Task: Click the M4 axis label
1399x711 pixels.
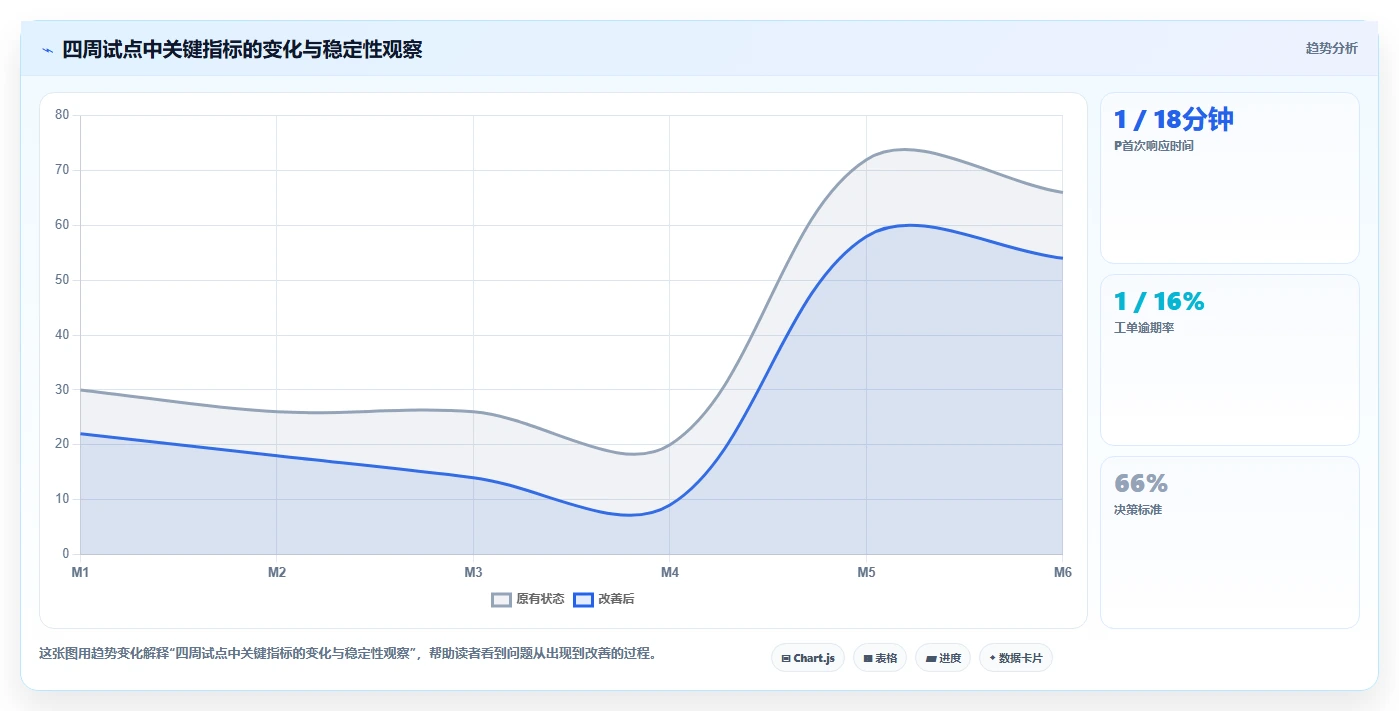Action: click(670, 573)
